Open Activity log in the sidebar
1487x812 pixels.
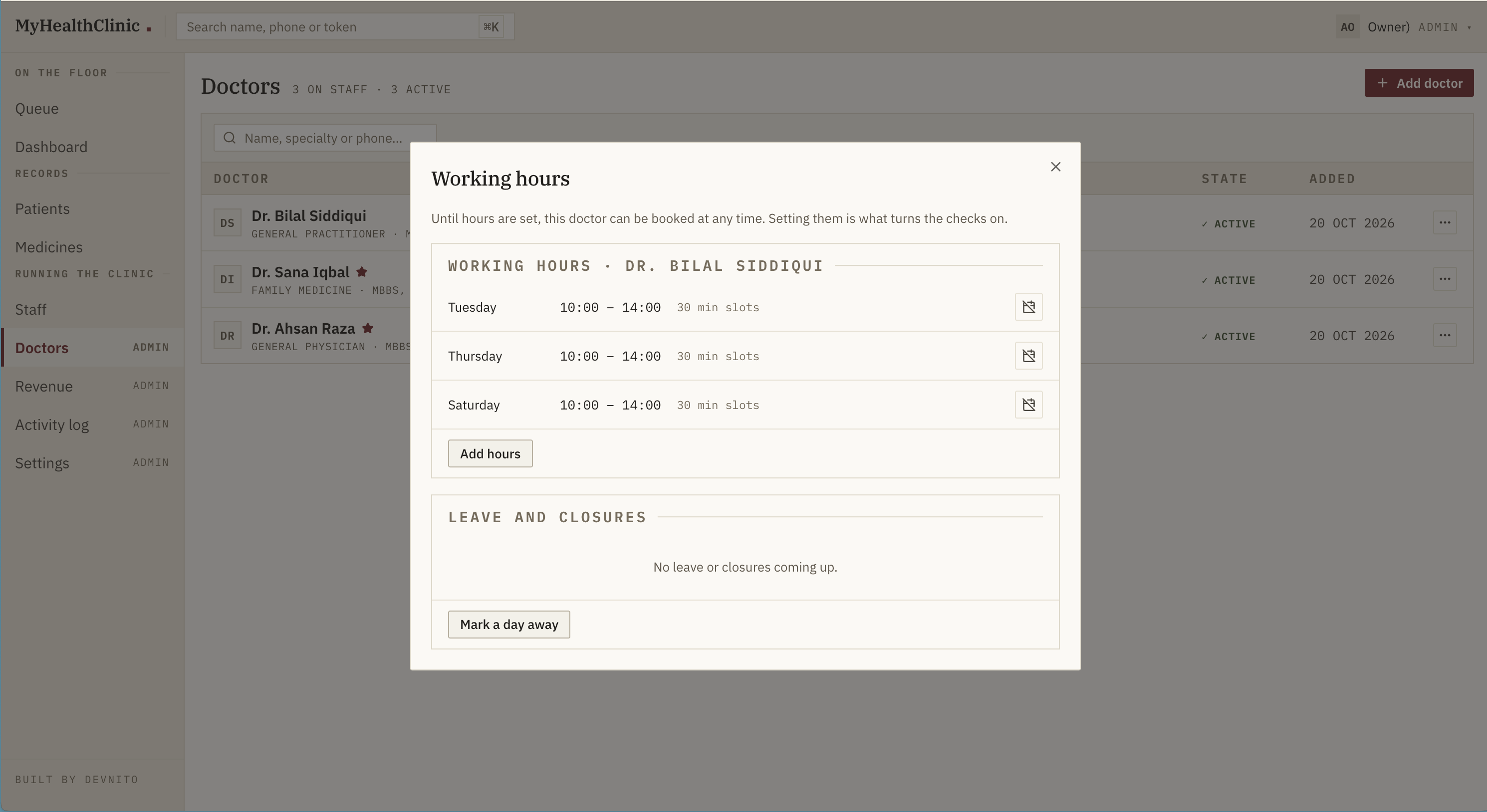click(x=92, y=425)
